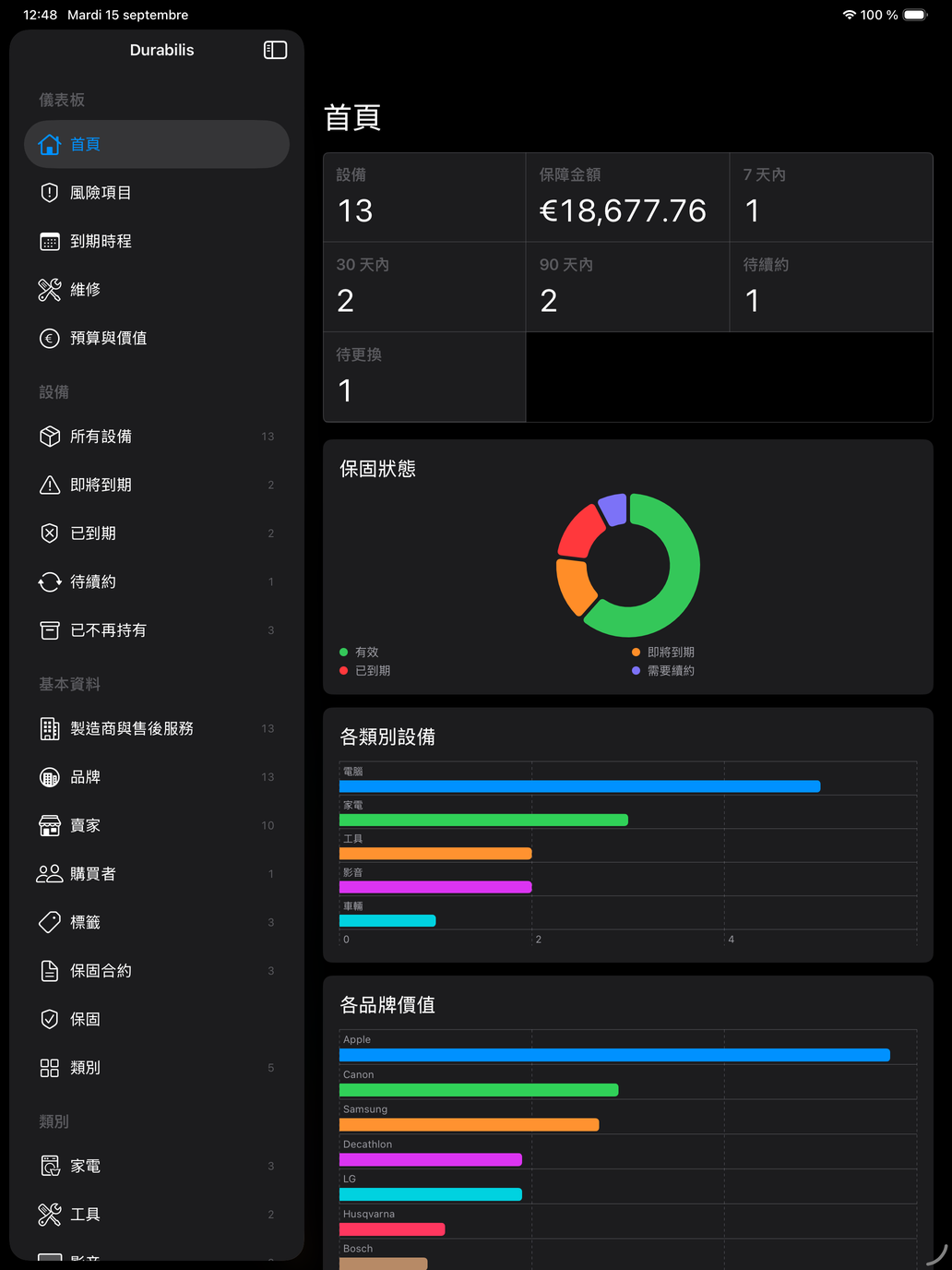The height and width of the screenshot is (1270, 952).
Task: Open the 30 天內 summary card
Action: tap(424, 287)
